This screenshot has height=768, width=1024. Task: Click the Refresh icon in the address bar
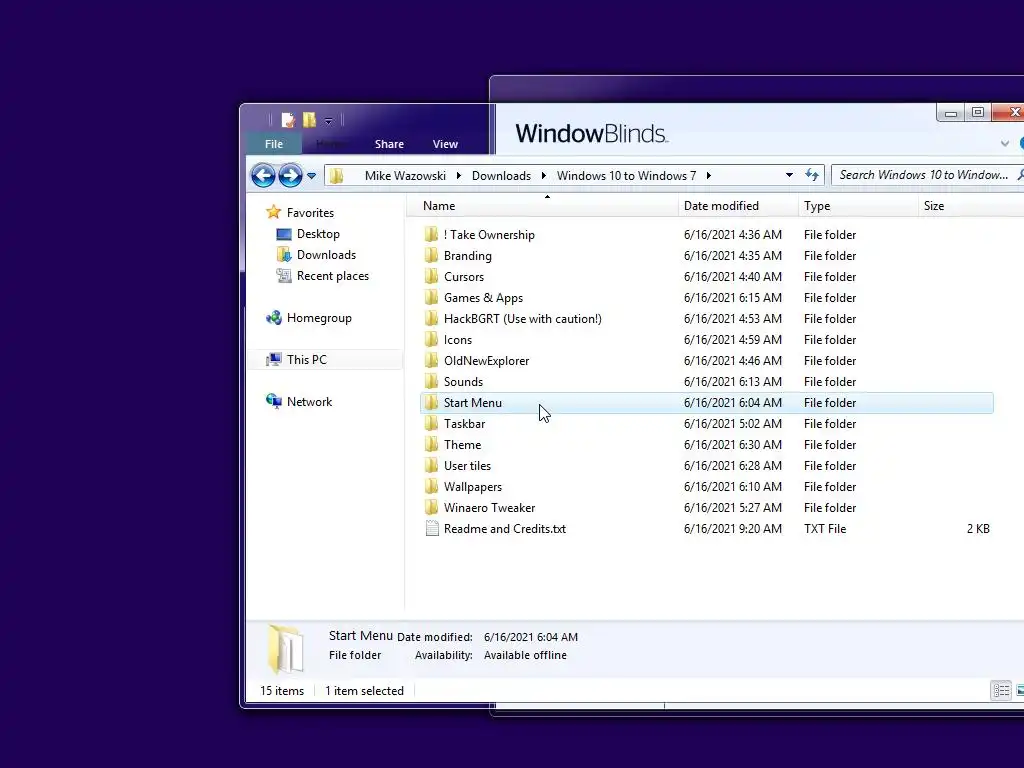point(812,175)
